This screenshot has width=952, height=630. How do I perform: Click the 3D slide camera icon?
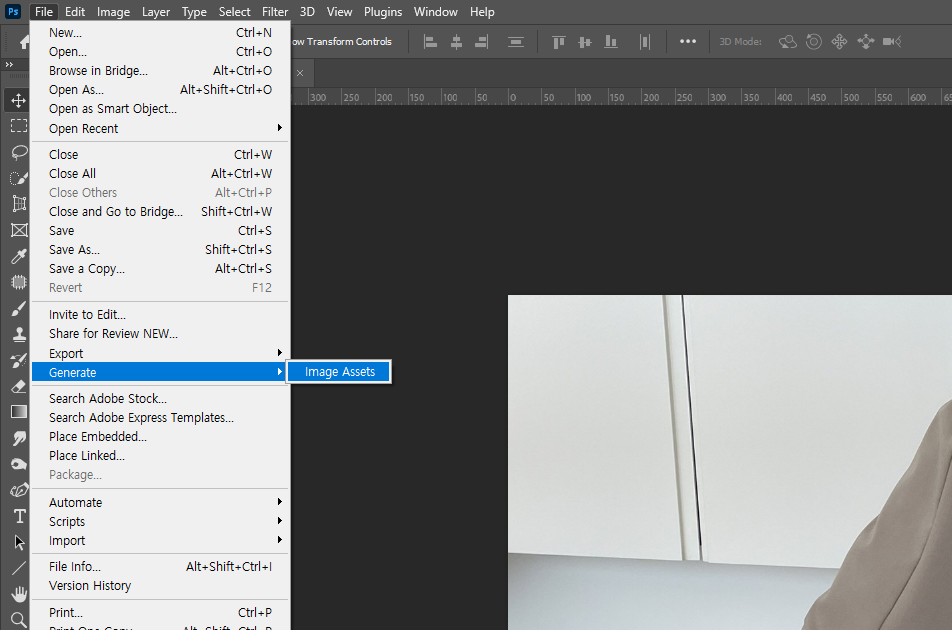tap(866, 42)
